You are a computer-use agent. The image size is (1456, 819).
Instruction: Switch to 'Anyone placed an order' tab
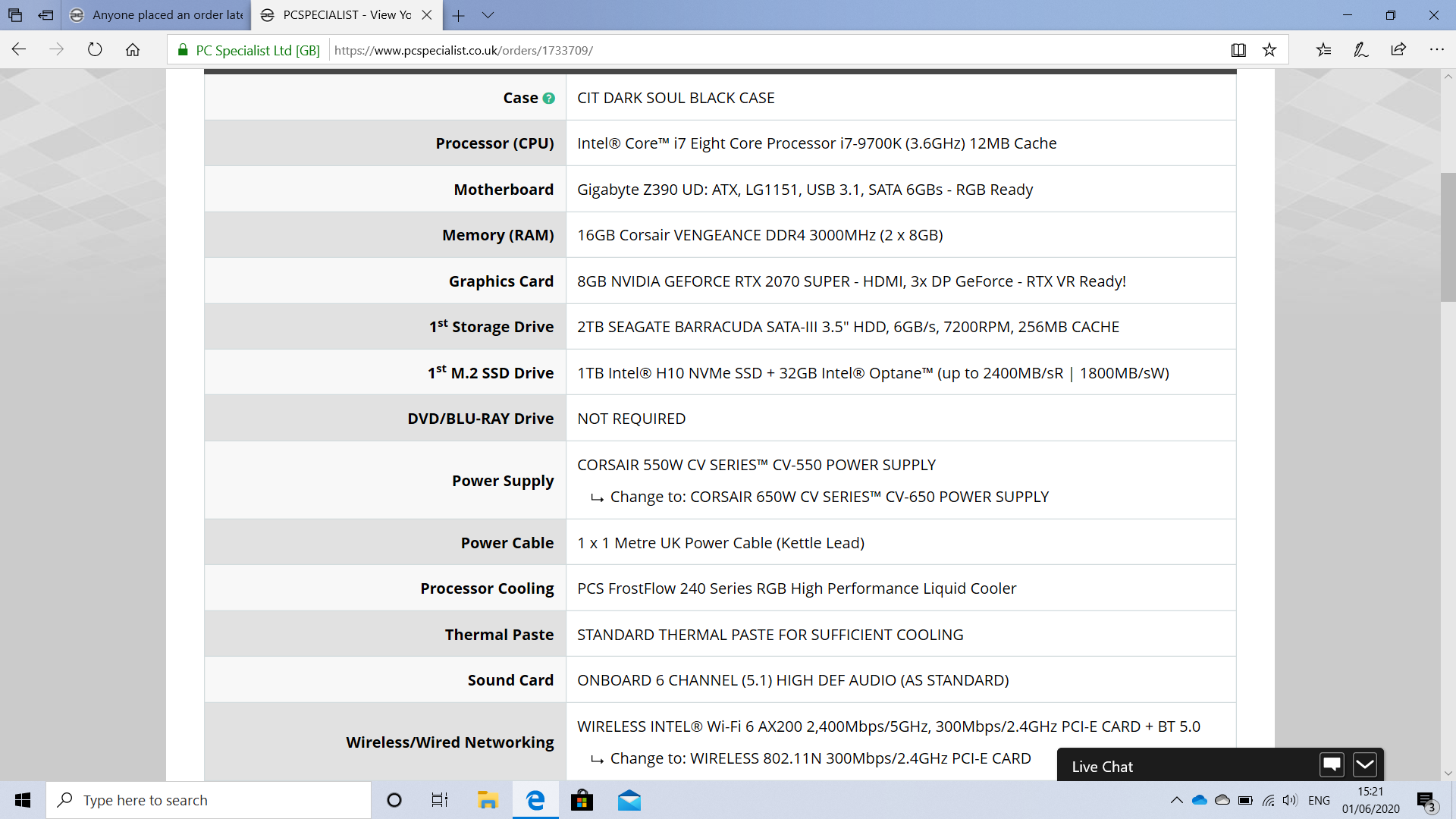[x=156, y=15]
